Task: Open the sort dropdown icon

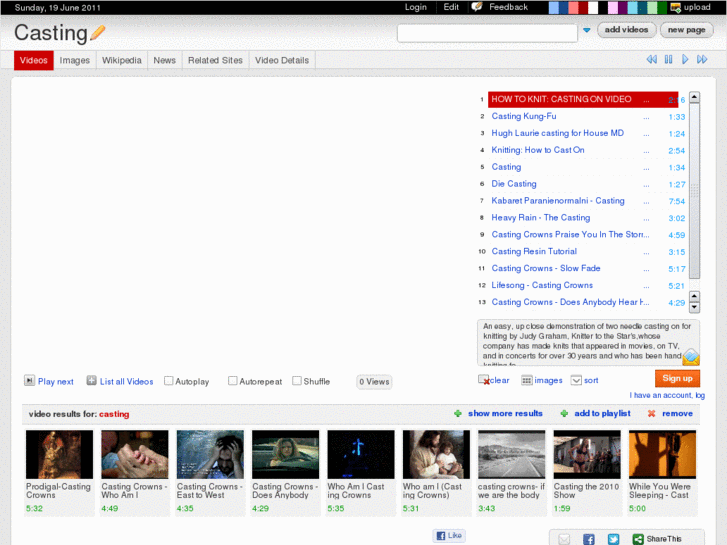Action: (576, 380)
